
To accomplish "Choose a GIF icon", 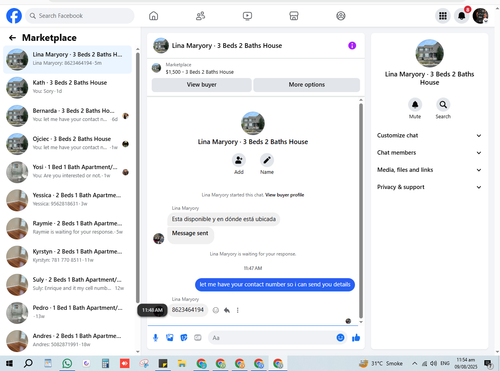I will point(198,338).
